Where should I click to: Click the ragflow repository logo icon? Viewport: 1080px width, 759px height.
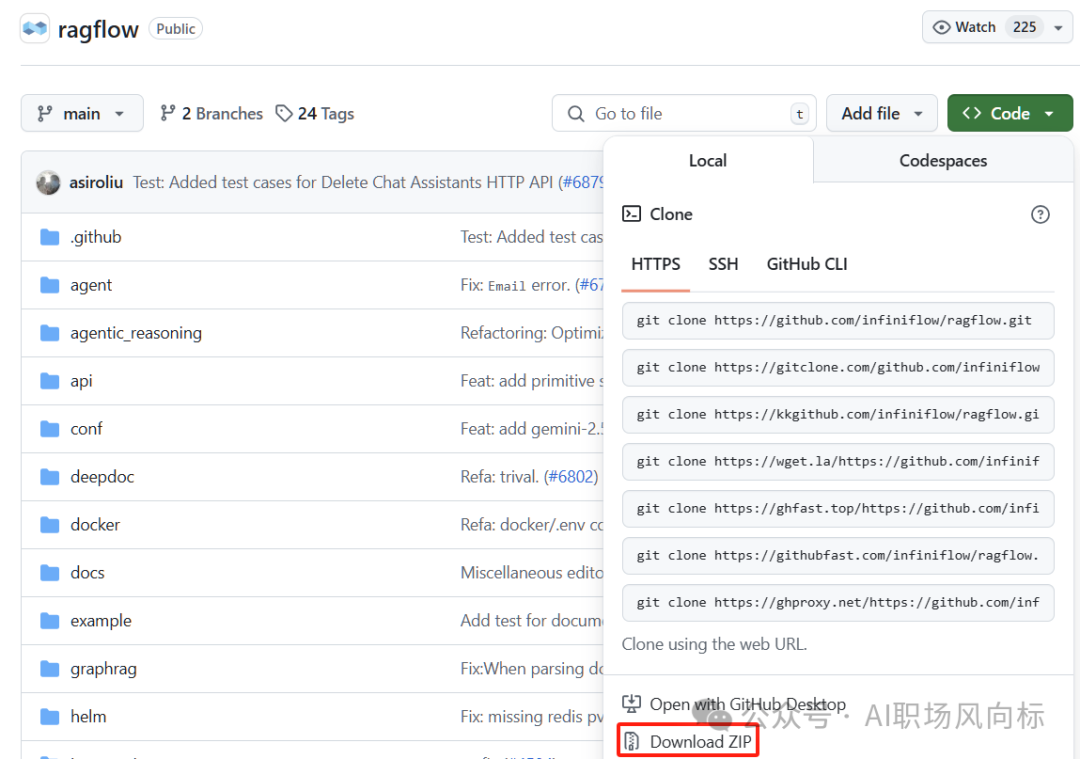[34, 29]
